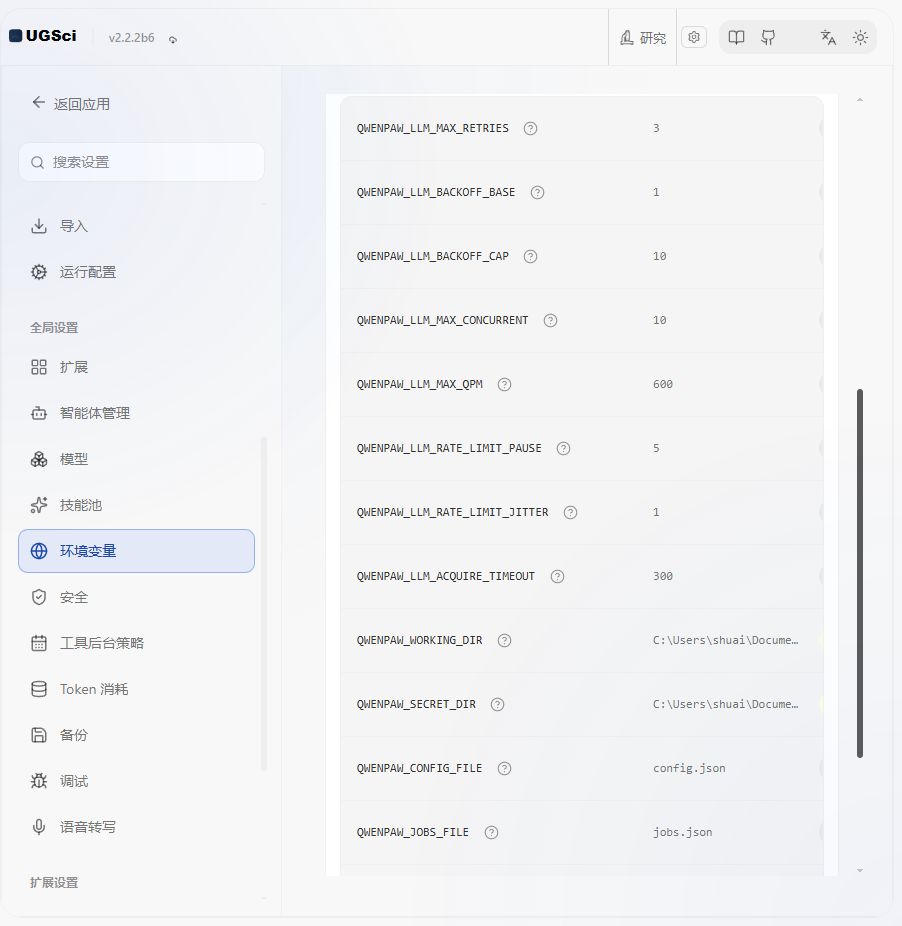
Task: Go back via 返回应用
Action: point(71,103)
